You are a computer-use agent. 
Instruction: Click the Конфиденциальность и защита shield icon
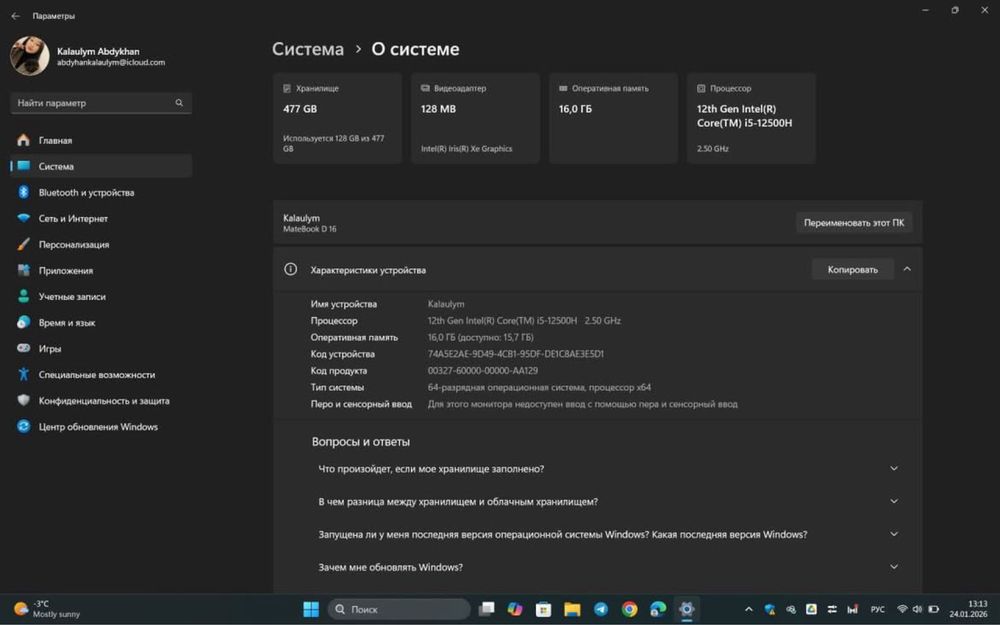24,401
